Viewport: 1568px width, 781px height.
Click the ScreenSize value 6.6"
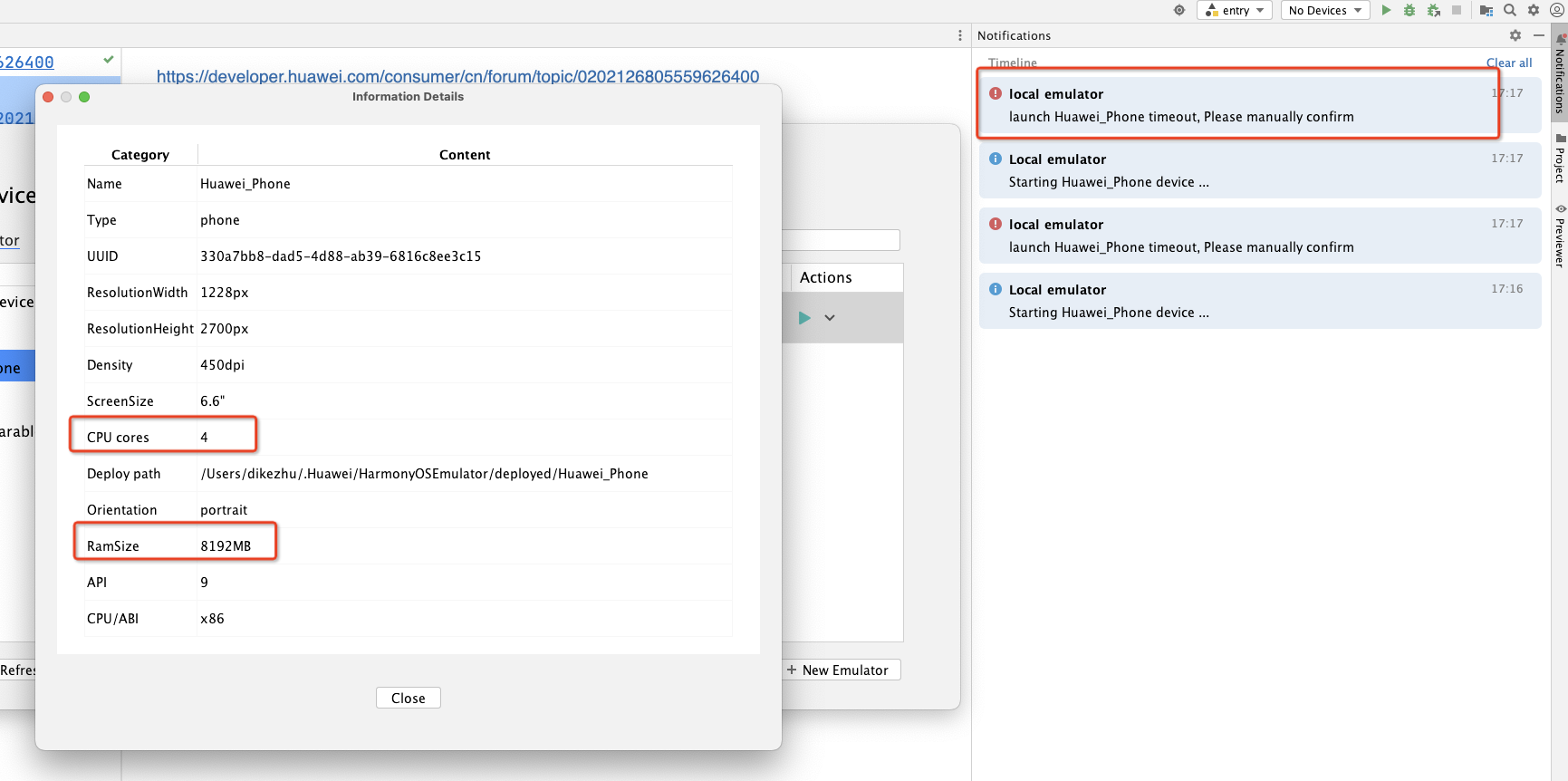(x=212, y=401)
